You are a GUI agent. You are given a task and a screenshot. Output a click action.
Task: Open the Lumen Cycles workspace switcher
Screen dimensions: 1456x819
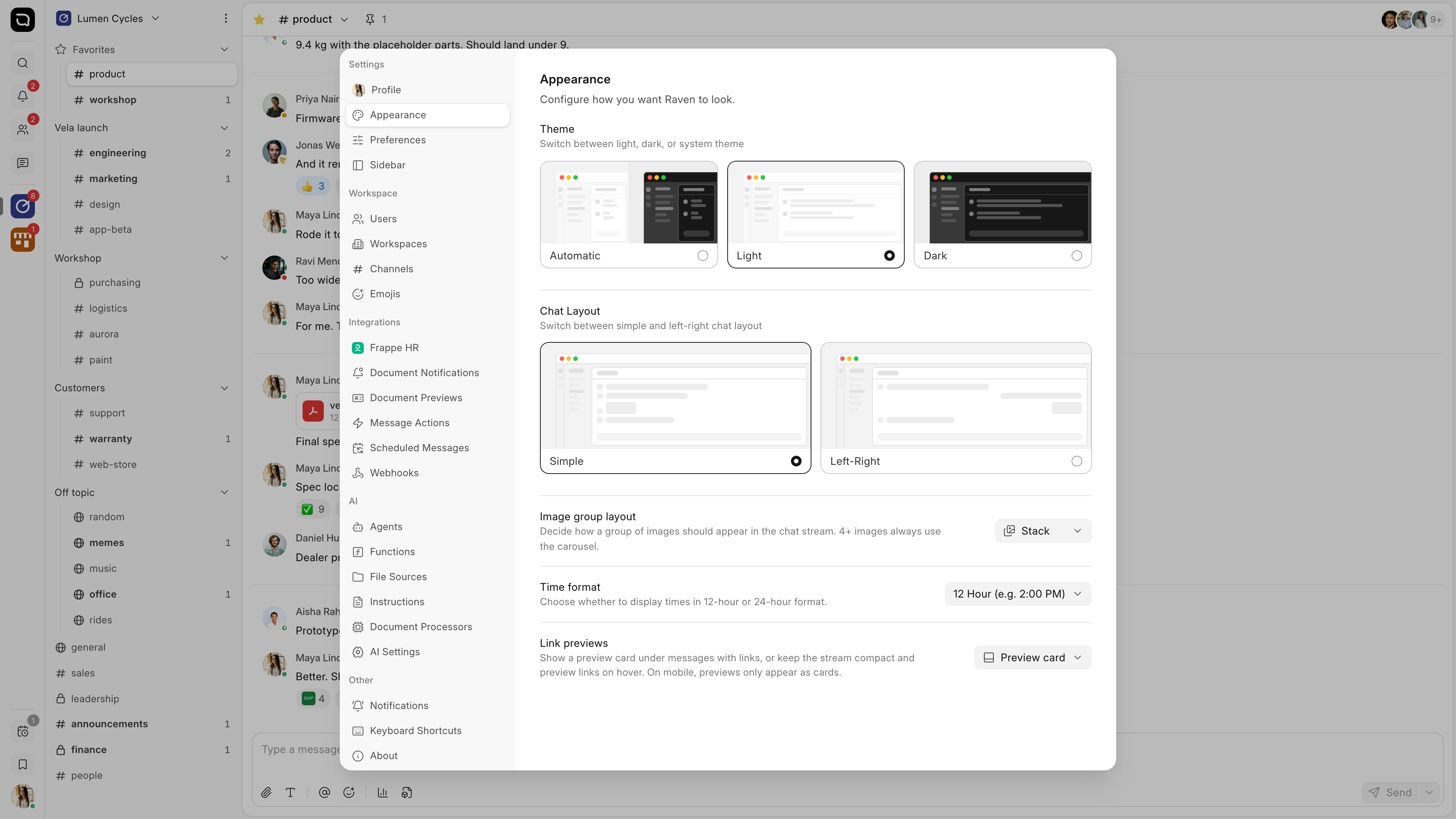coord(108,19)
